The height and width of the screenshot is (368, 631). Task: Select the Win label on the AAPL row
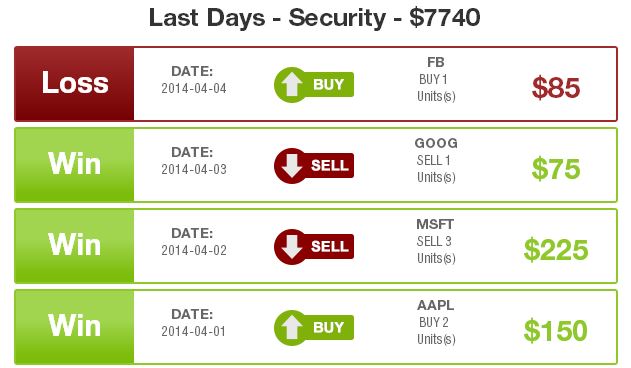(x=74, y=327)
